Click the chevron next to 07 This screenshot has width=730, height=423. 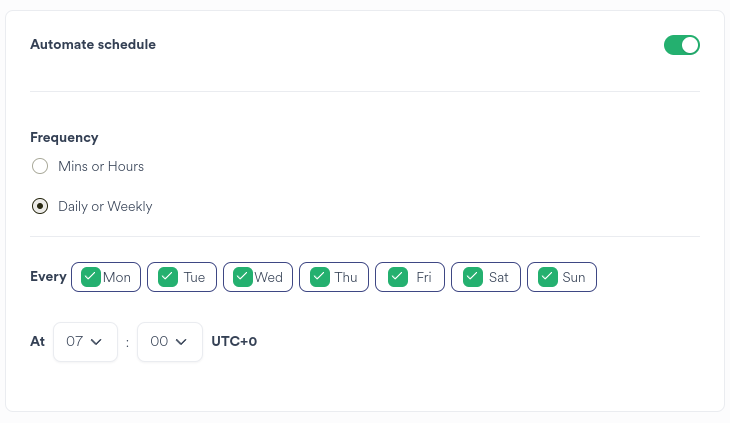97,342
